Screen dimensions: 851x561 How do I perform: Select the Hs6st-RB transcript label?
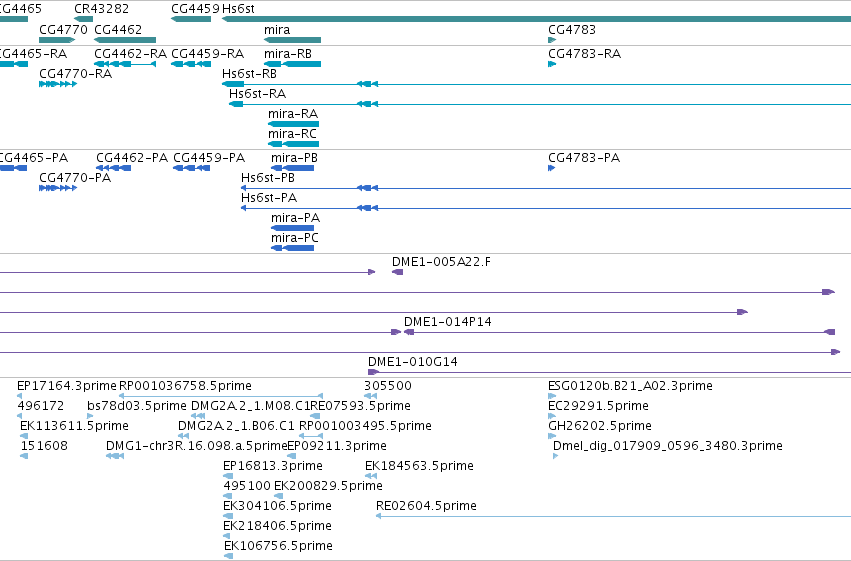pos(249,73)
